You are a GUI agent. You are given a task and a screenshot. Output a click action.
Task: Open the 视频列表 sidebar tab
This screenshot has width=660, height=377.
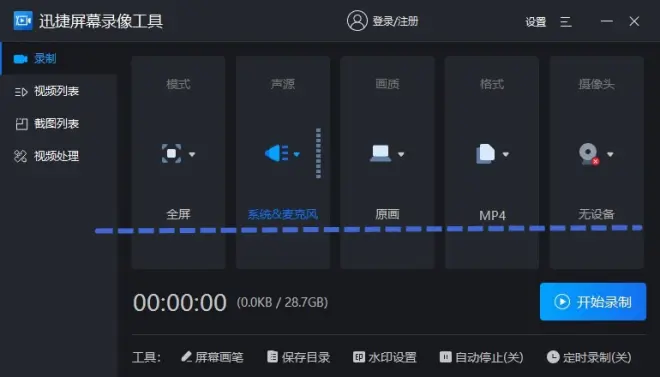pos(59,91)
